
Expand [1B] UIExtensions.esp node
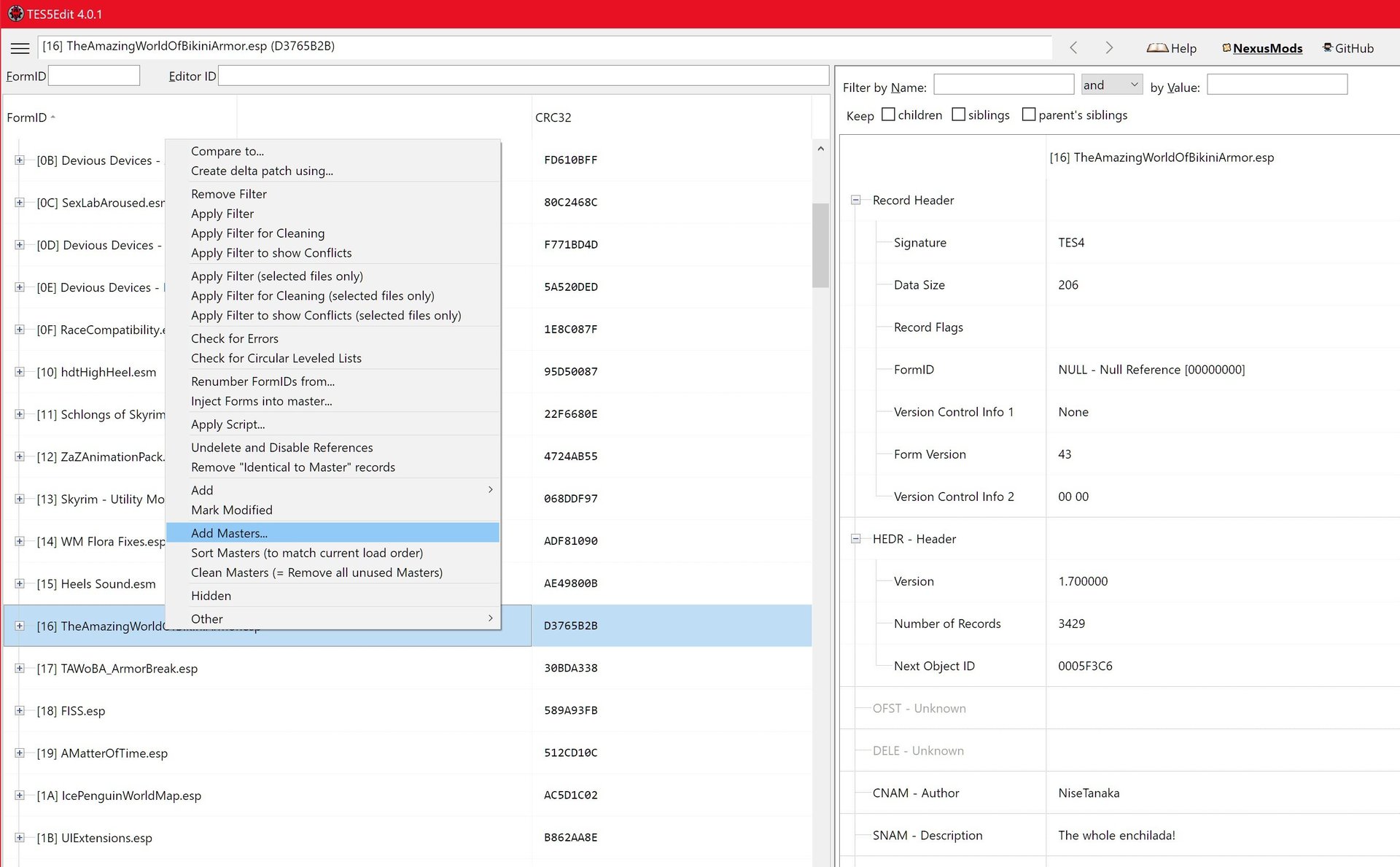[x=20, y=838]
